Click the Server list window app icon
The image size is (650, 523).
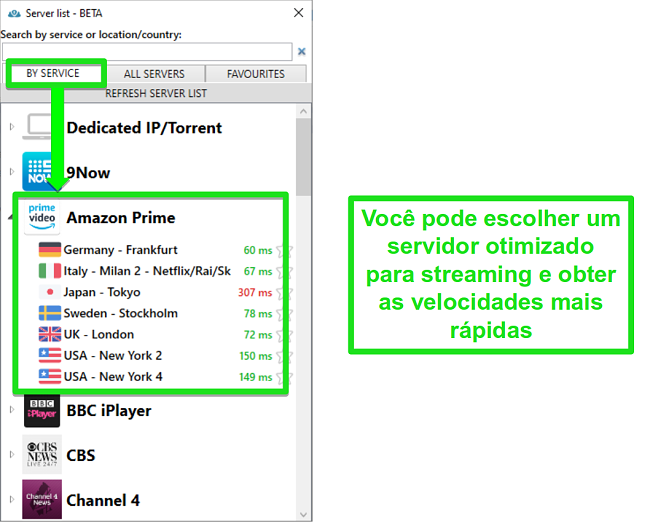[x=14, y=14]
